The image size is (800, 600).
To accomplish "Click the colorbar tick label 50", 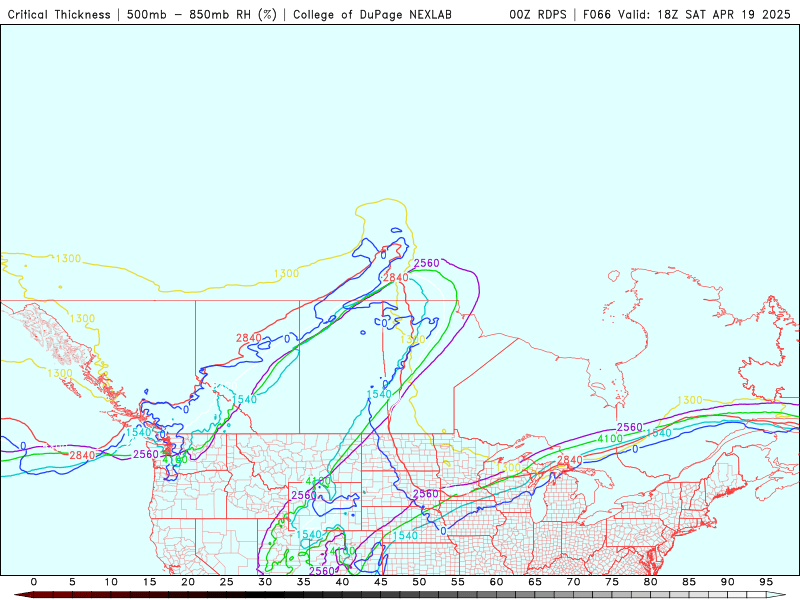I will (419, 582).
